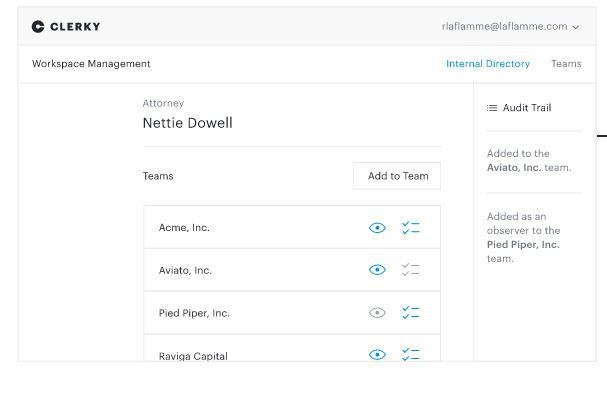The height and width of the screenshot is (412, 607).
Task: Open the Raviga Capital checklist icon
Action: [410, 354]
